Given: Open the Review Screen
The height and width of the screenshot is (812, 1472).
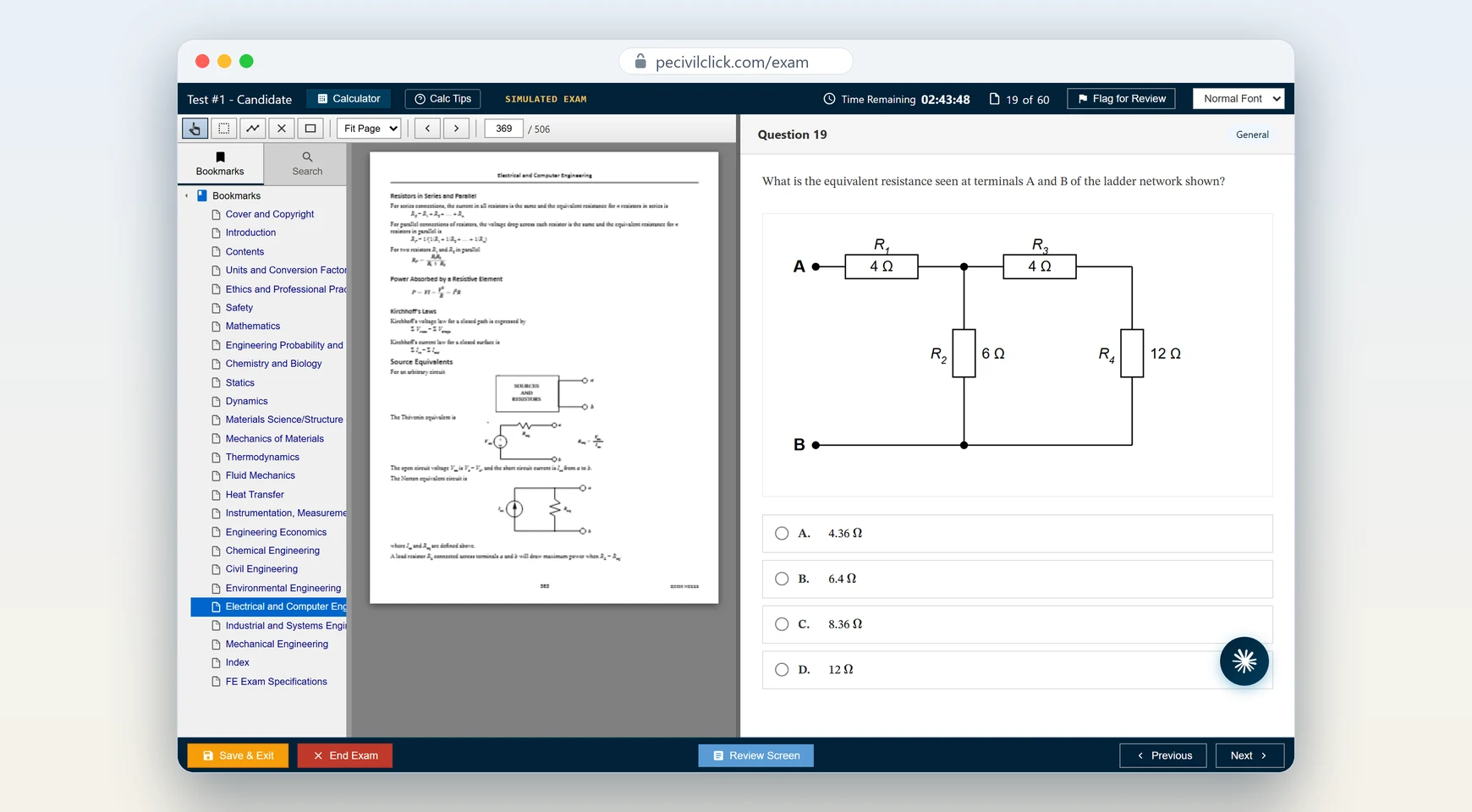Looking at the screenshot, I should pyautogui.click(x=756, y=755).
